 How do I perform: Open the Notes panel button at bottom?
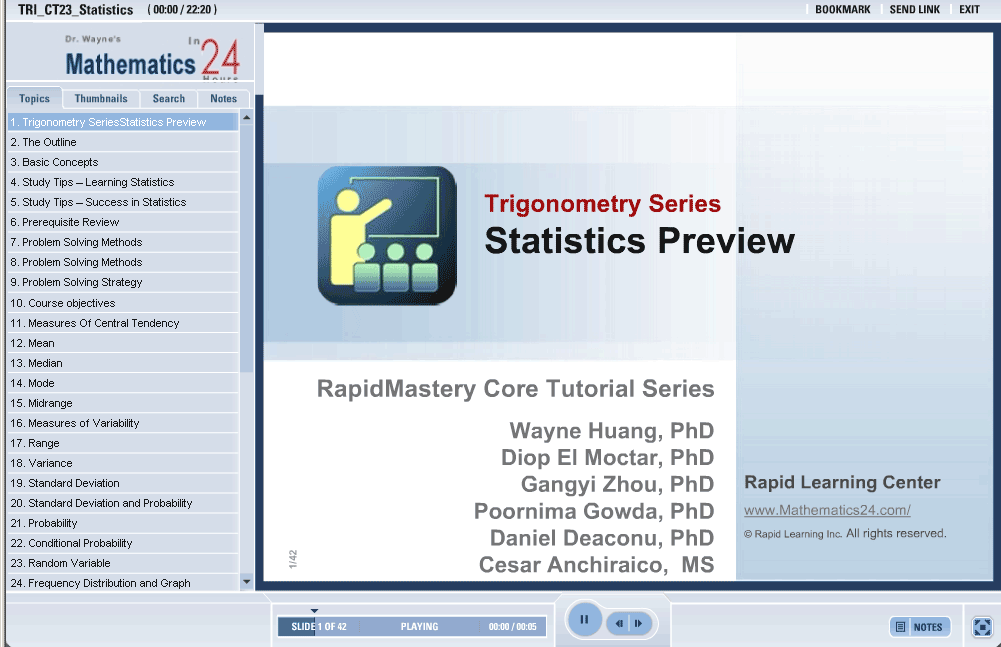click(x=919, y=627)
